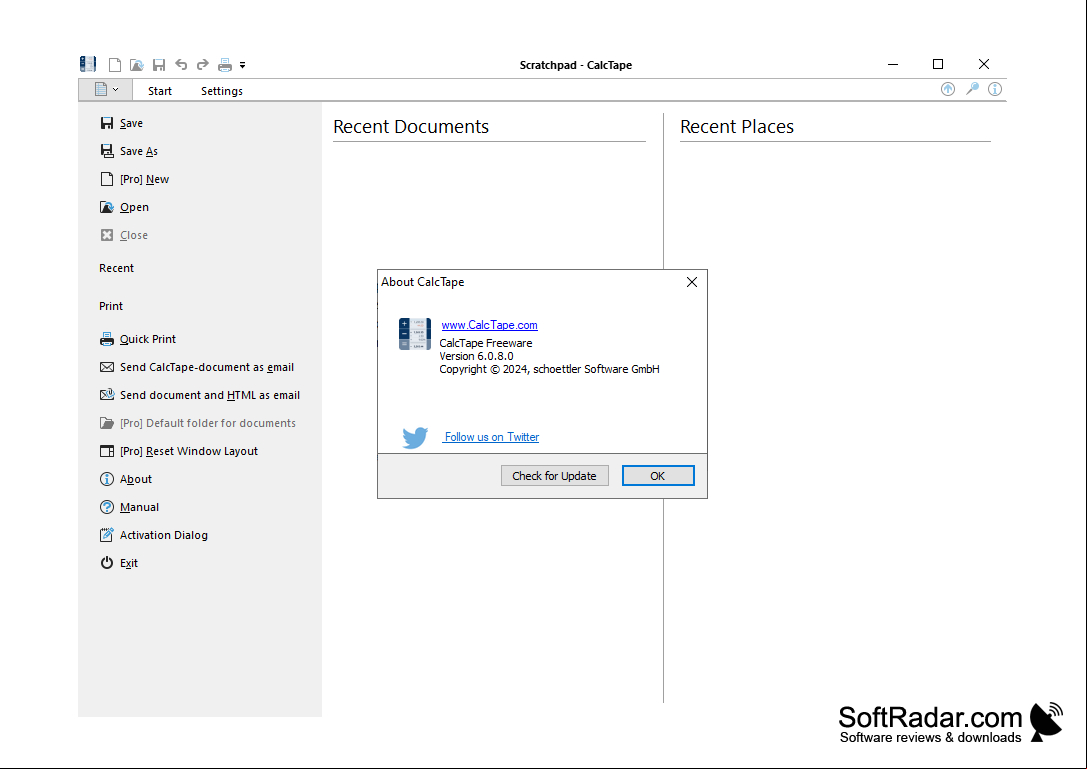Click the Quick Print printer icon in menu
Screen dimensions: 1087x769
[x=107, y=339]
